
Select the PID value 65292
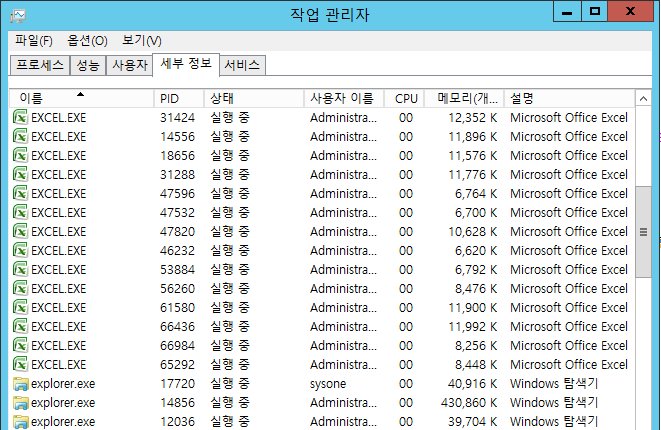point(177,364)
